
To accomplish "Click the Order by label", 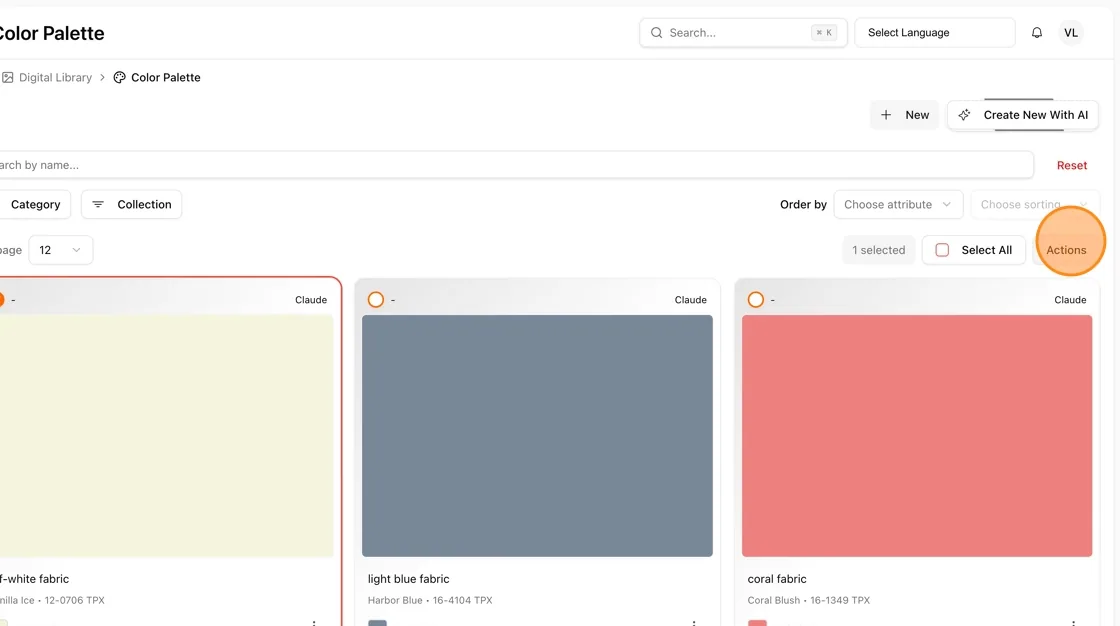I will coord(803,204).
